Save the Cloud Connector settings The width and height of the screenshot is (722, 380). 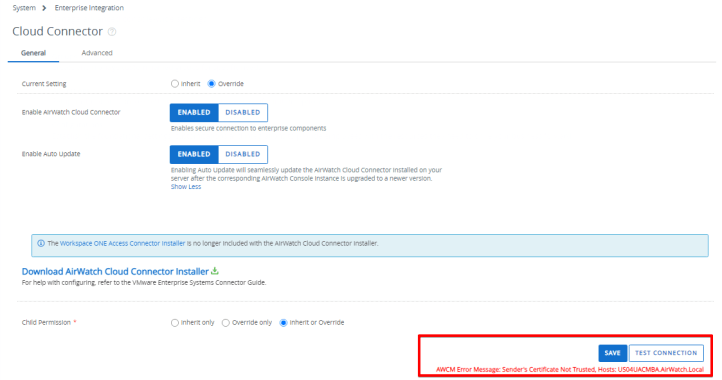612,353
